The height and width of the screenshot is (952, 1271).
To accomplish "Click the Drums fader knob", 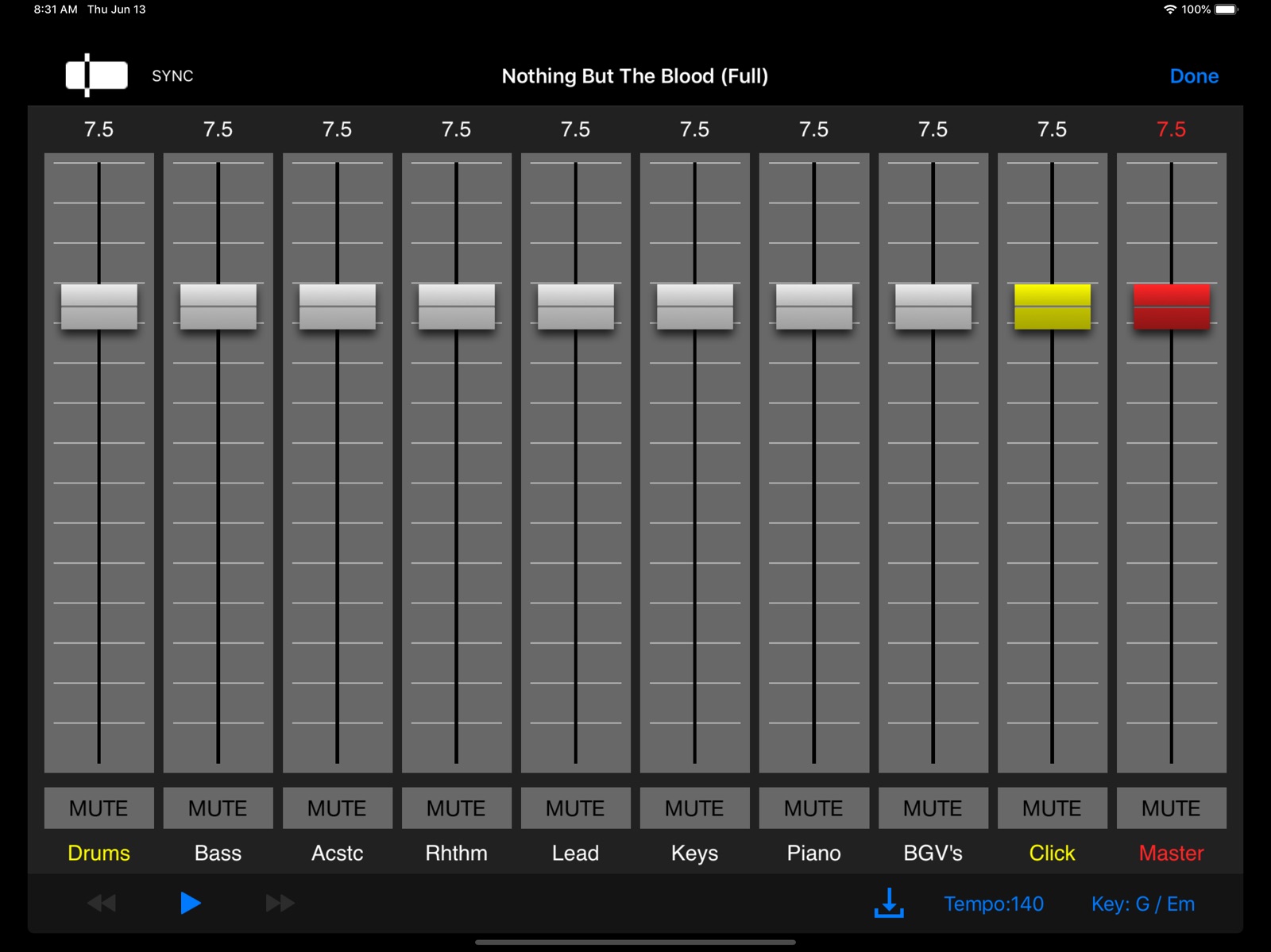I will point(99,306).
